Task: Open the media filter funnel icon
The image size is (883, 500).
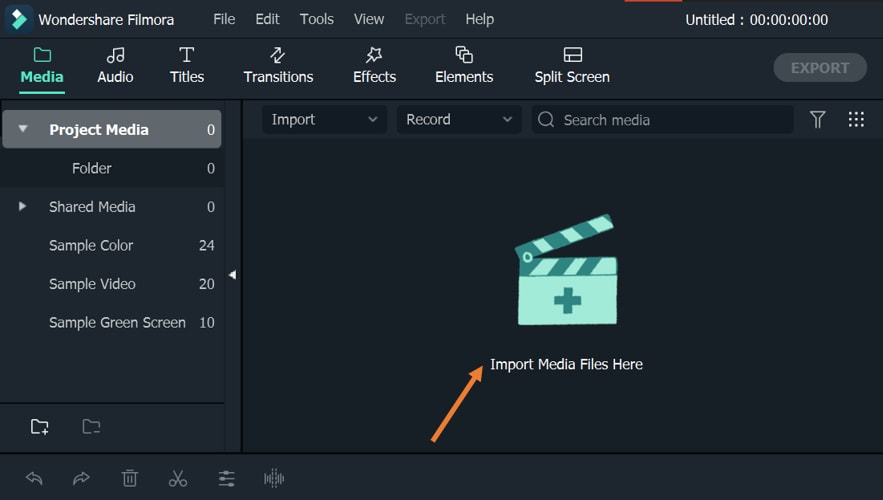Action: (x=818, y=120)
